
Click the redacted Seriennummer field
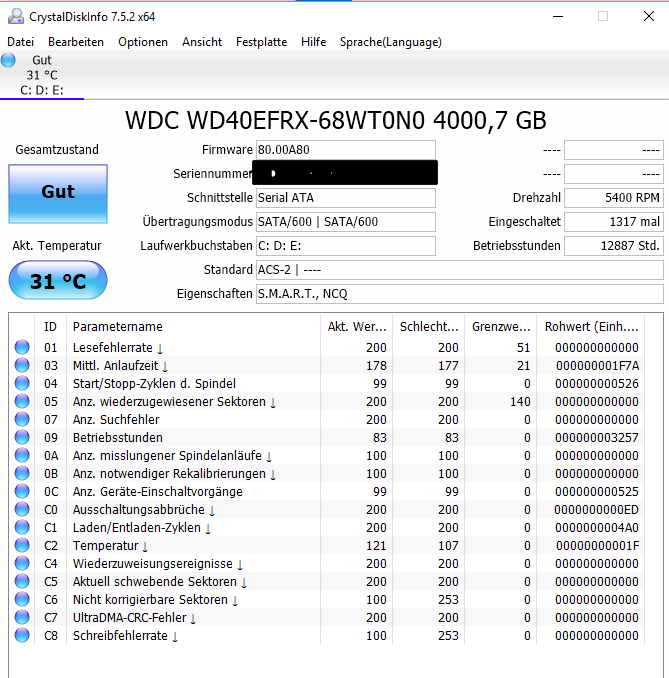345,173
